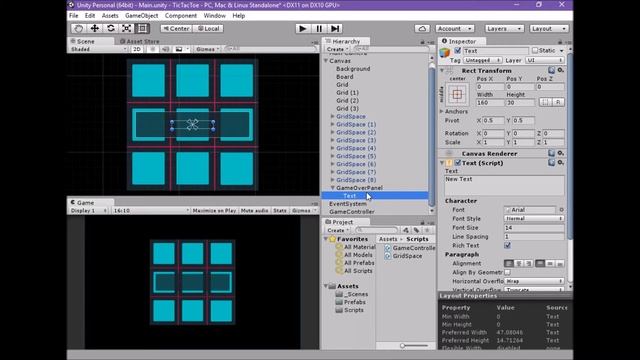Open the Account dropdown

(454, 29)
